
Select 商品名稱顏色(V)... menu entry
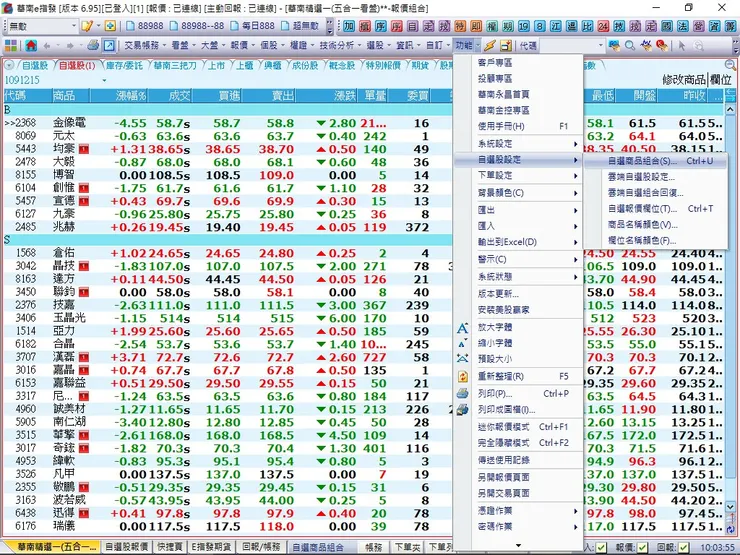click(x=656, y=225)
